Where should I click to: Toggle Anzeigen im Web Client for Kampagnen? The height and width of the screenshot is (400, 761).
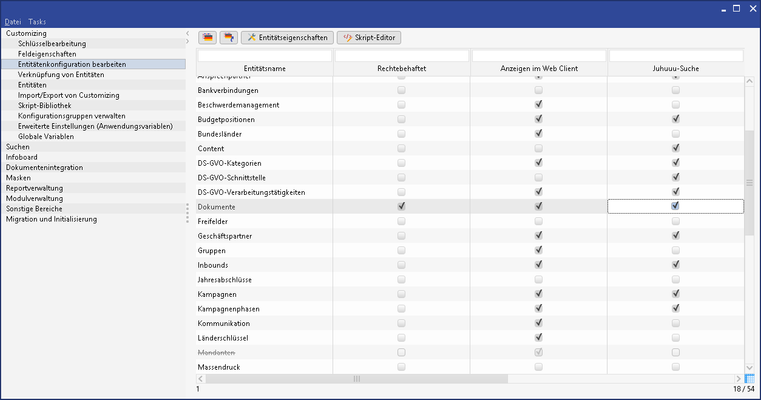click(538, 294)
